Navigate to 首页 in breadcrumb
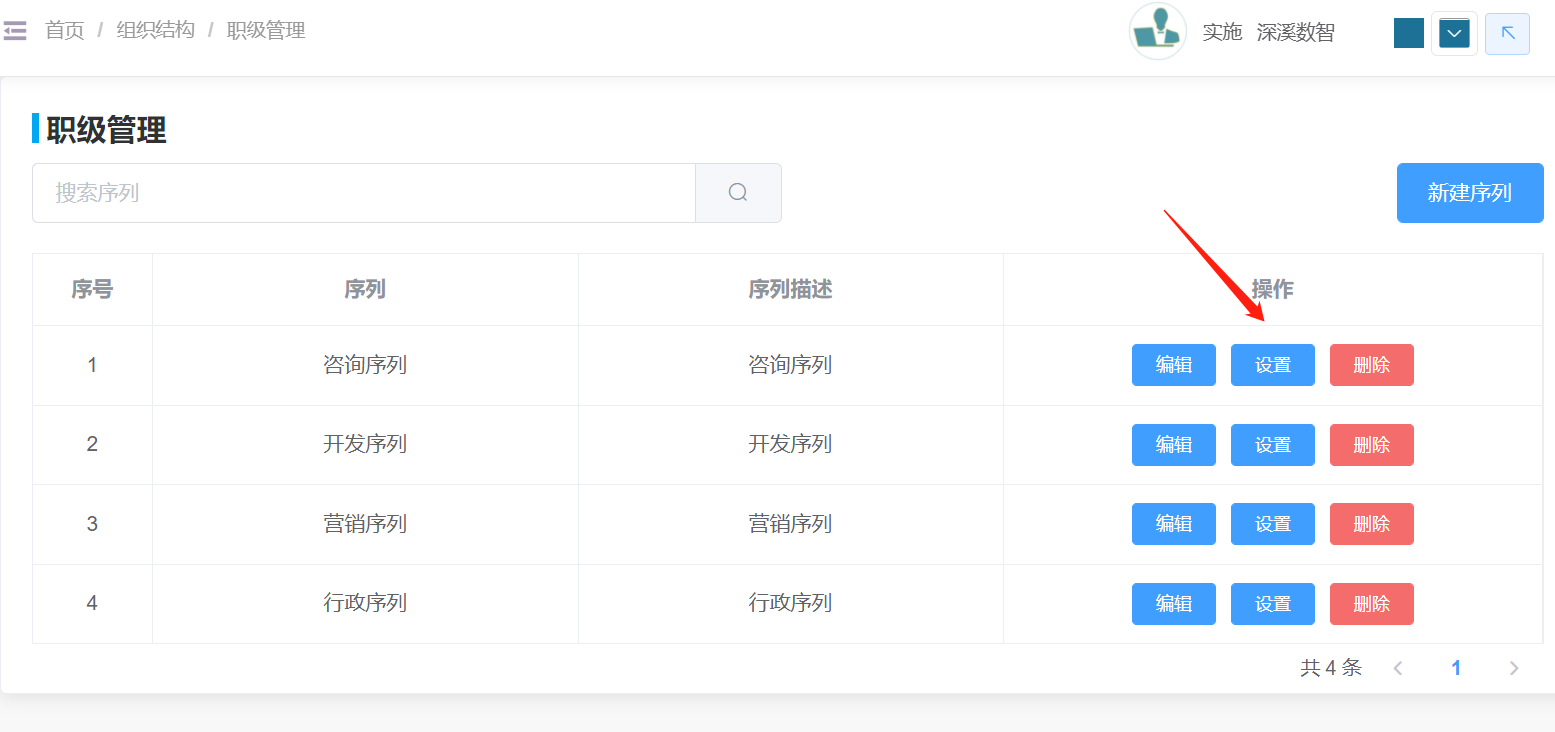The image size is (1555, 732). (65, 31)
